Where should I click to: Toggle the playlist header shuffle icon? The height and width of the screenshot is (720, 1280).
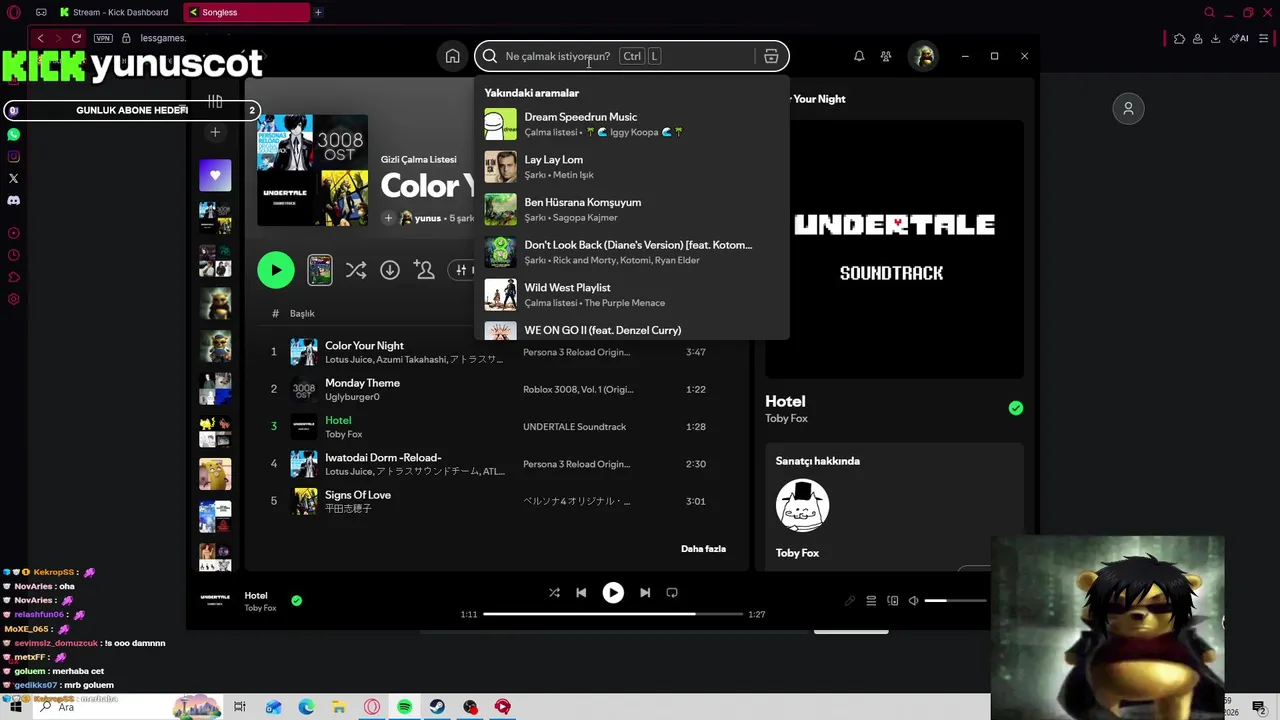point(356,270)
